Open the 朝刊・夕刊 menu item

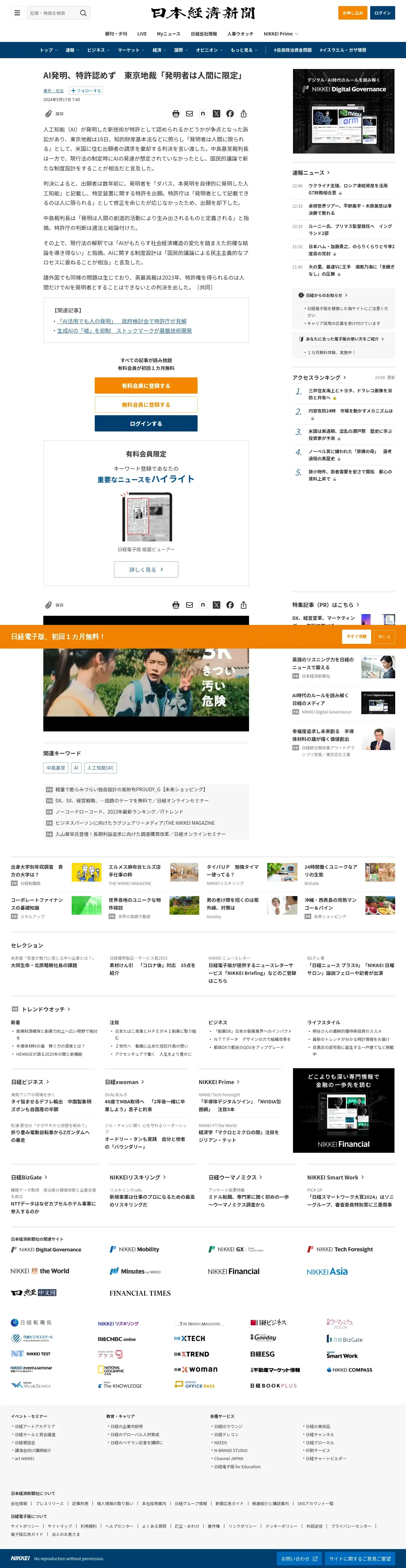click(116, 34)
